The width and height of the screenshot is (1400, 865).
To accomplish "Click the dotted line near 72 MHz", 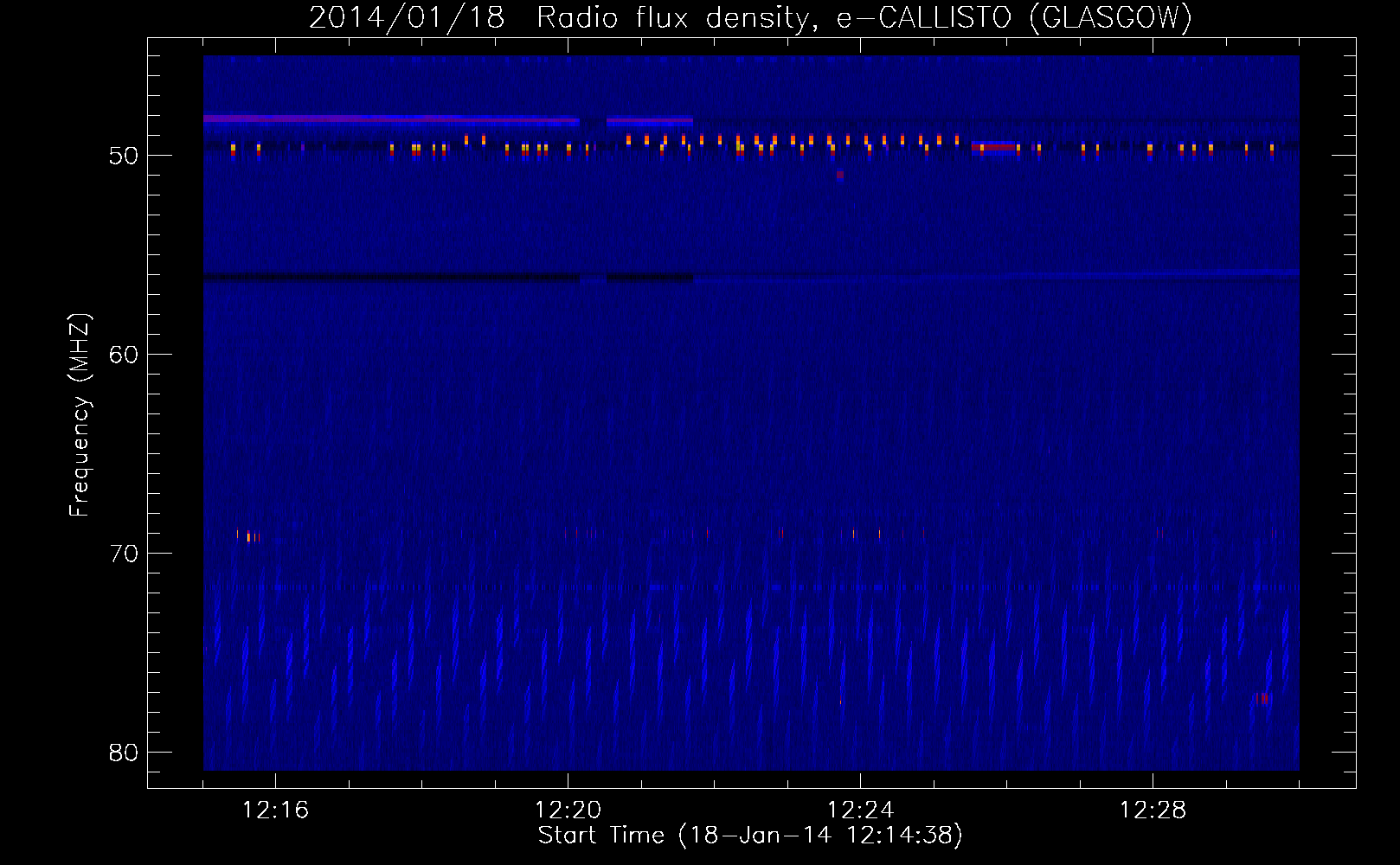I will coord(751,587).
